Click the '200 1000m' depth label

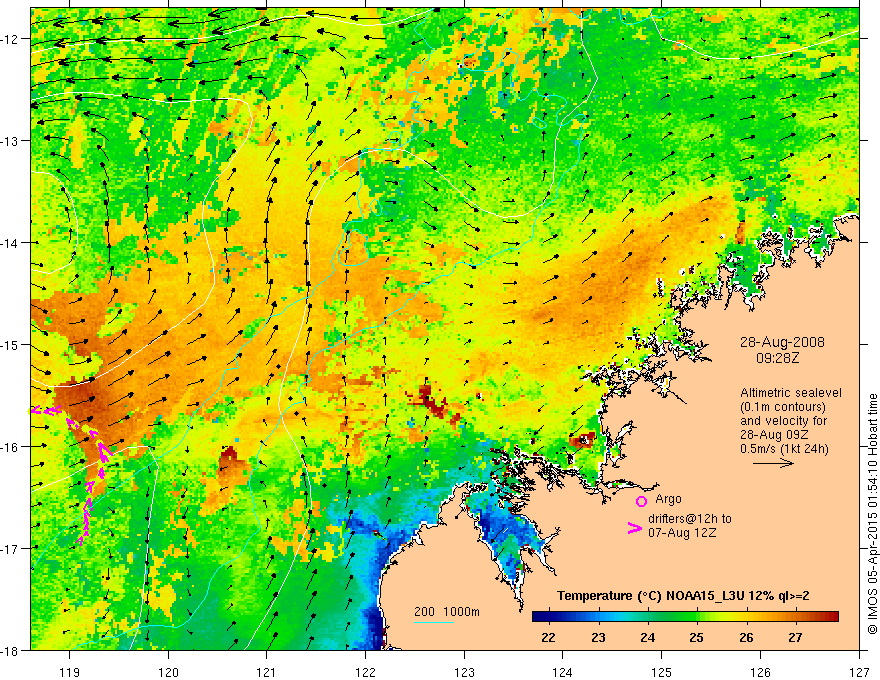tap(447, 612)
